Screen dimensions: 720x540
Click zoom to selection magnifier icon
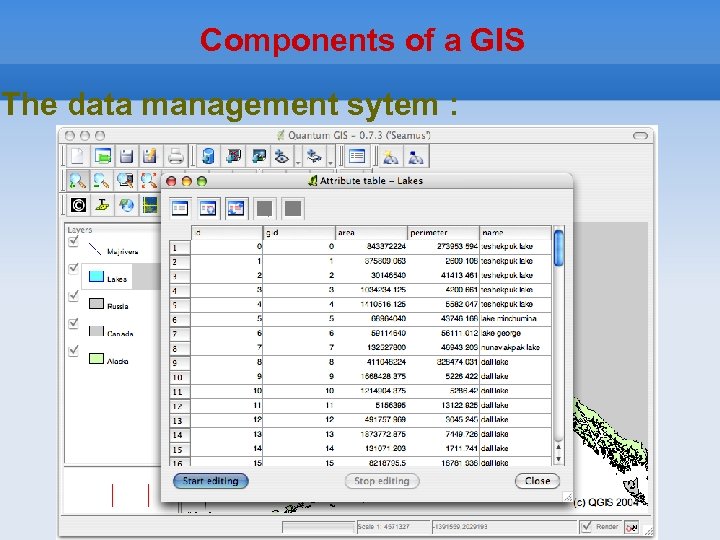pos(125,180)
